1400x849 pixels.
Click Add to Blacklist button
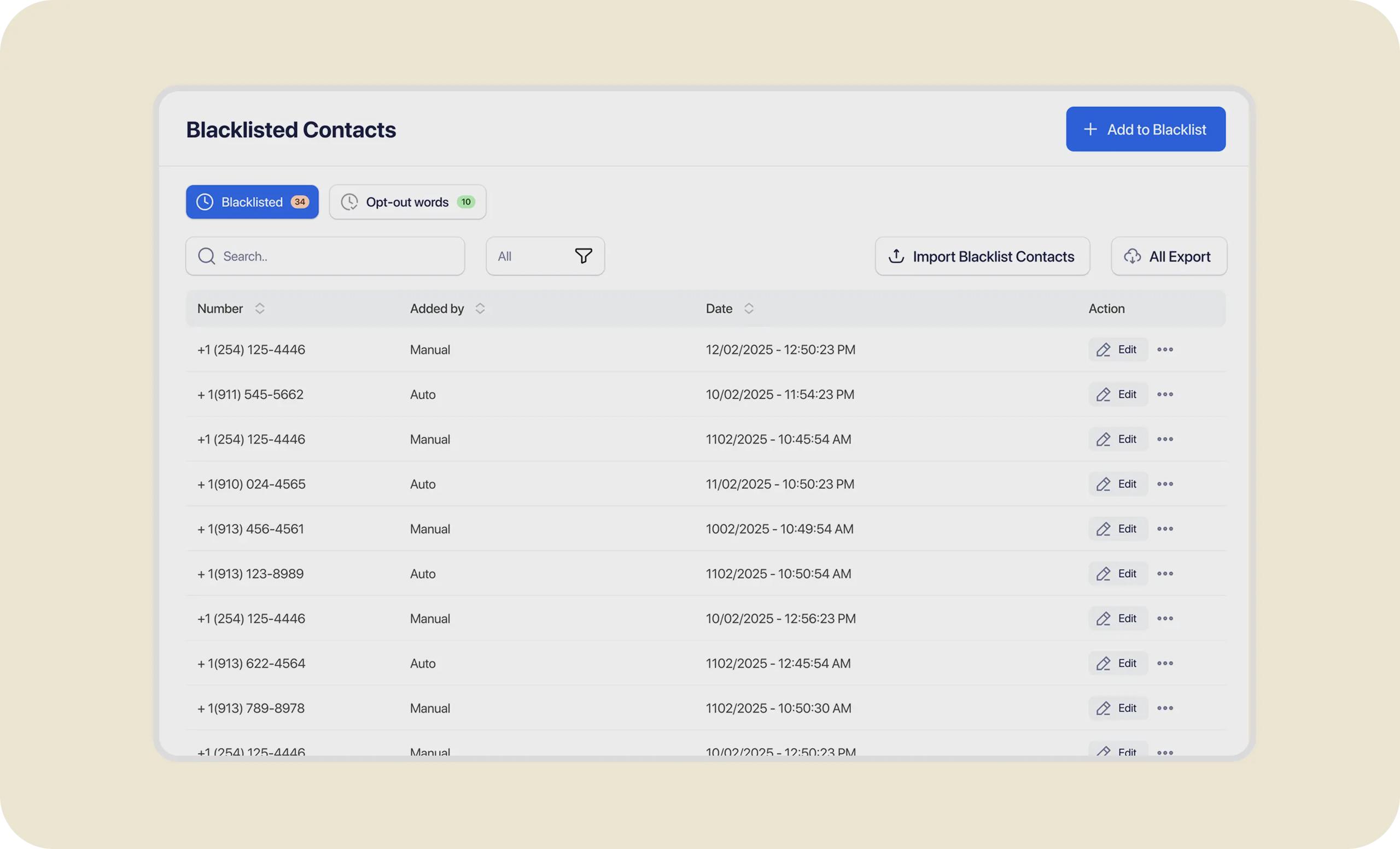coord(1145,130)
